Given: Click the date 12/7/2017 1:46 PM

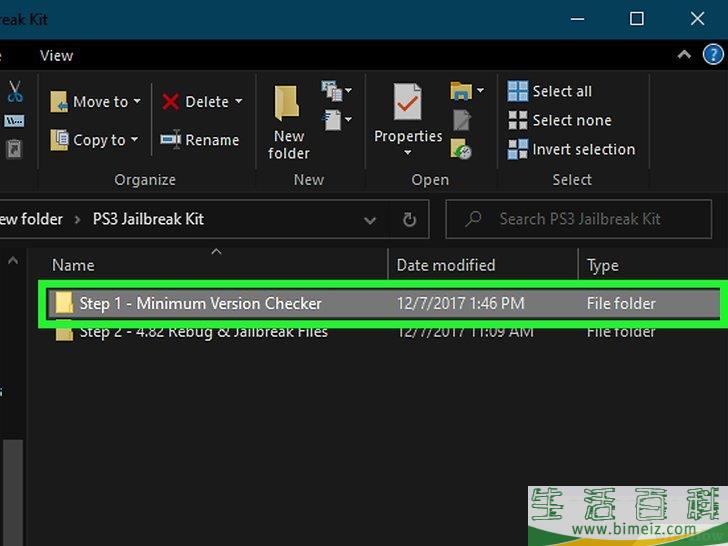Looking at the screenshot, I should coord(461,303).
